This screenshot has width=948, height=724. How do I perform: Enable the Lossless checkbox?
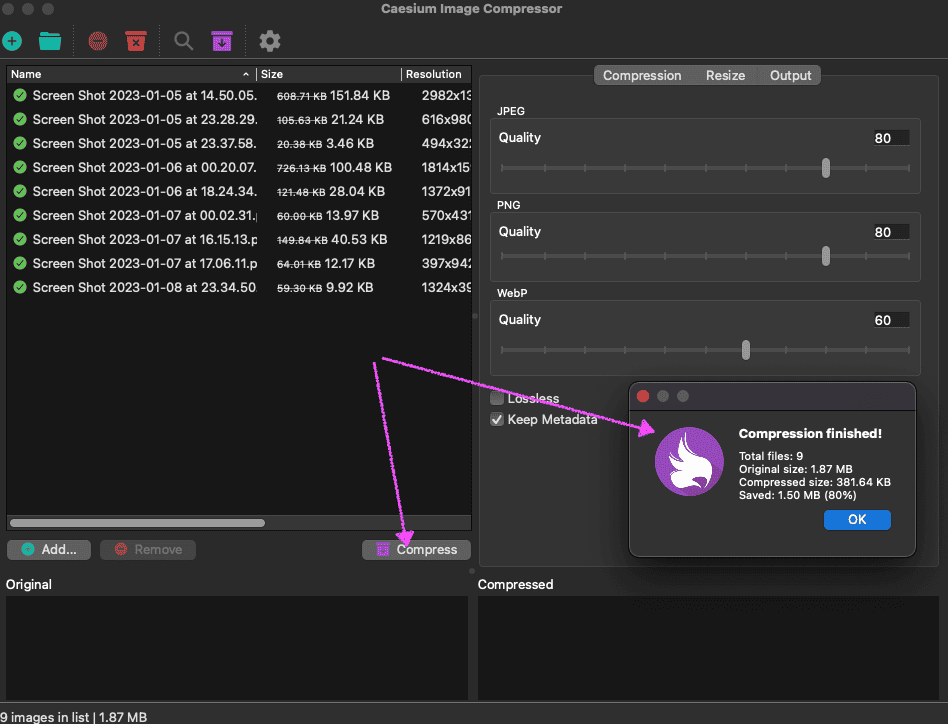(x=497, y=398)
